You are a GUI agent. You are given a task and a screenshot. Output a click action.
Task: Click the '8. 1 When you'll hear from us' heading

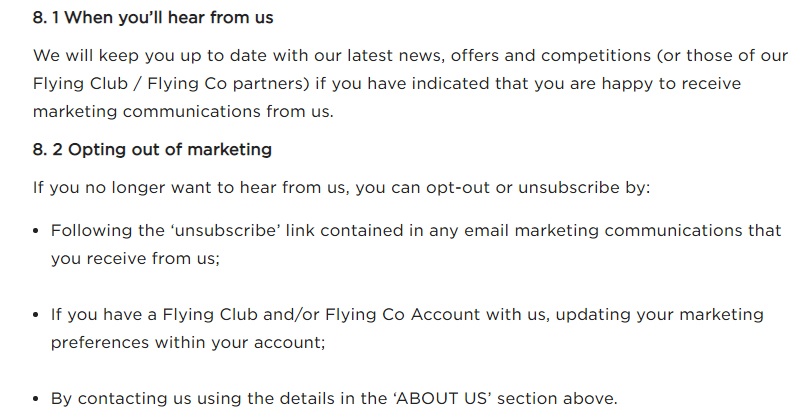(x=153, y=18)
